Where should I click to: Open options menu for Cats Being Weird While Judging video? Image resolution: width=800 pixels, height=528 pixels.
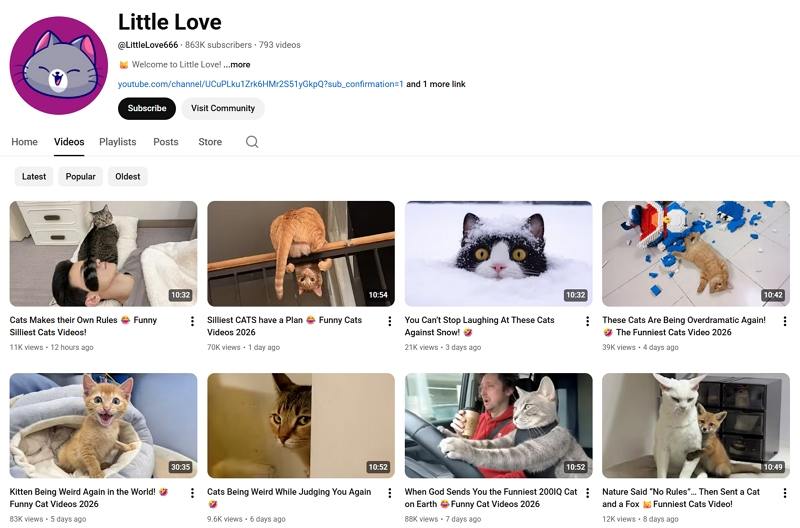(390, 493)
